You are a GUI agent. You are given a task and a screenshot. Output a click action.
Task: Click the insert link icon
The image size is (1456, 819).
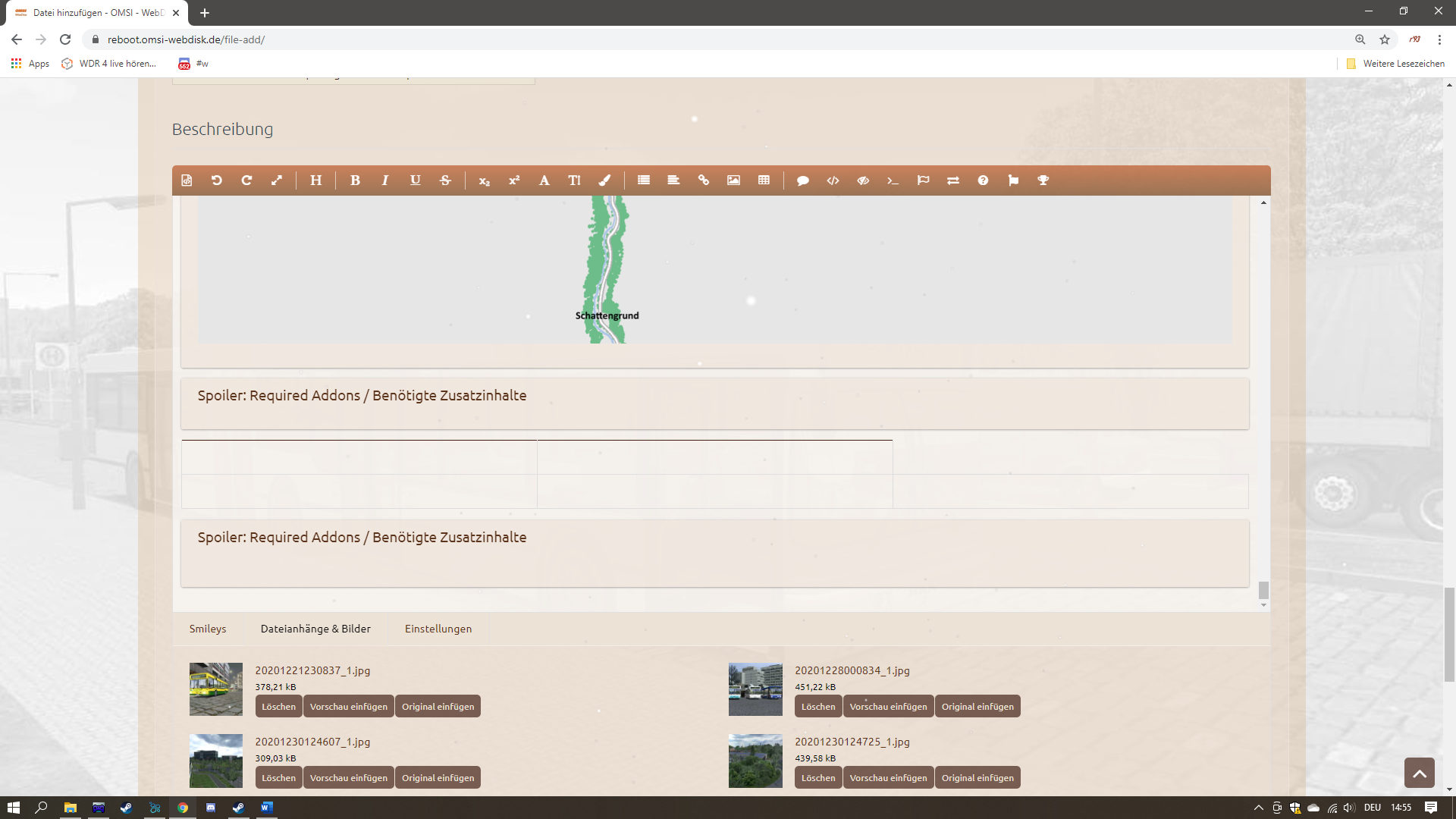704,180
